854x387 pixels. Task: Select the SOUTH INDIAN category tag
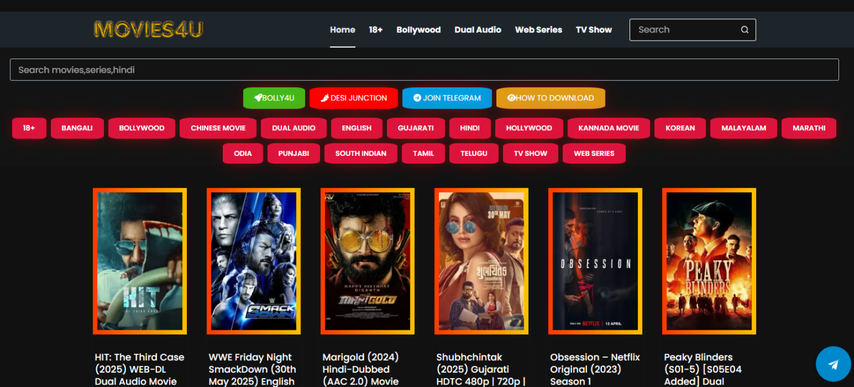coord(361,153)
